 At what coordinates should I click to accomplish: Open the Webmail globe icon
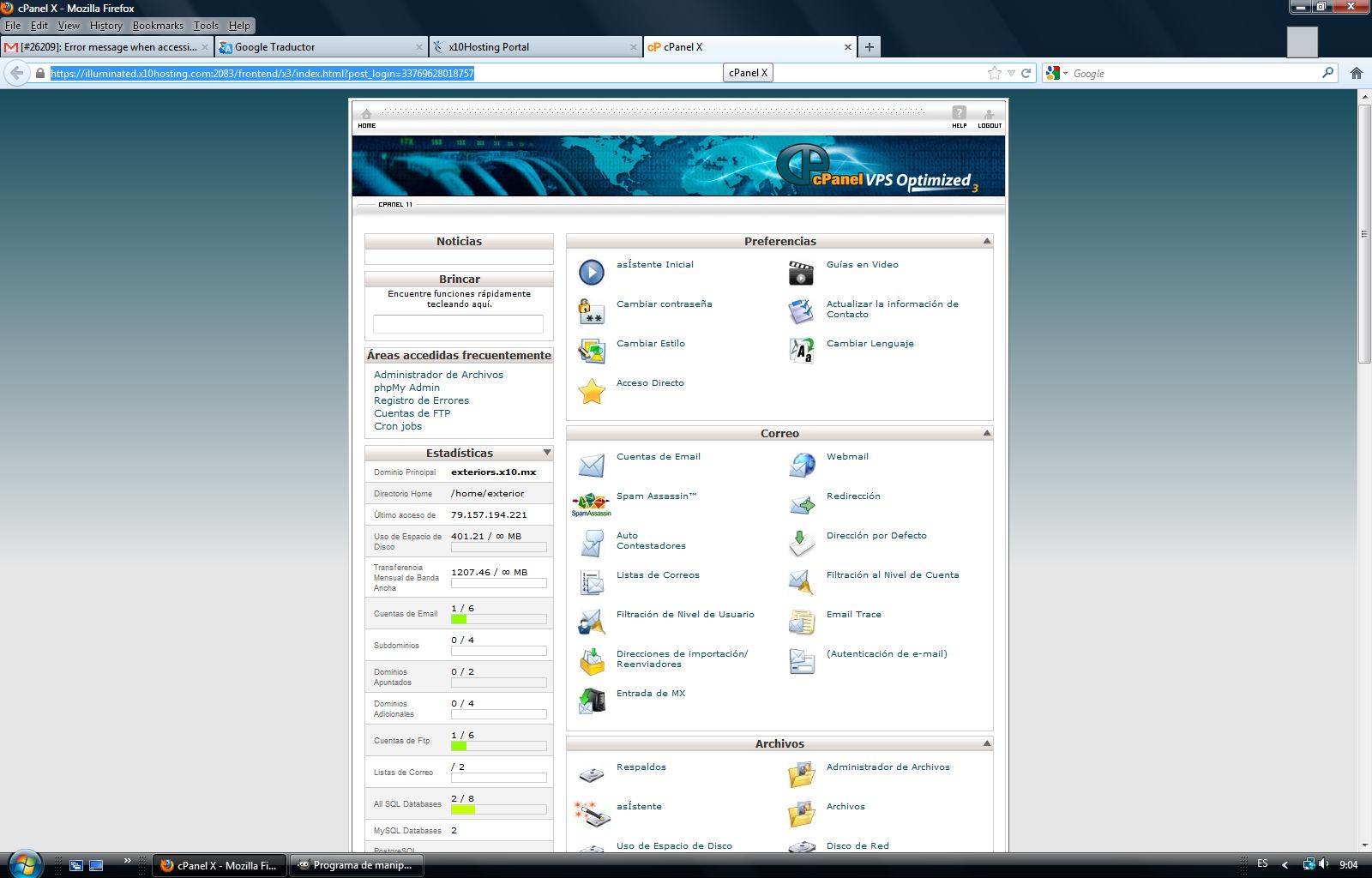pos(801,465)
